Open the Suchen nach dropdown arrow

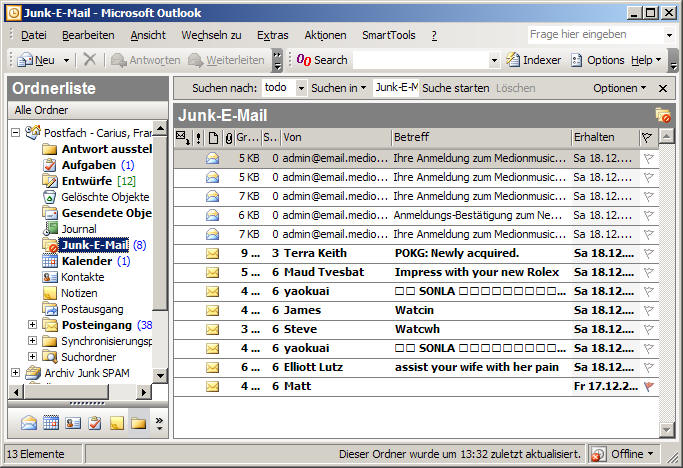point(301,88)
